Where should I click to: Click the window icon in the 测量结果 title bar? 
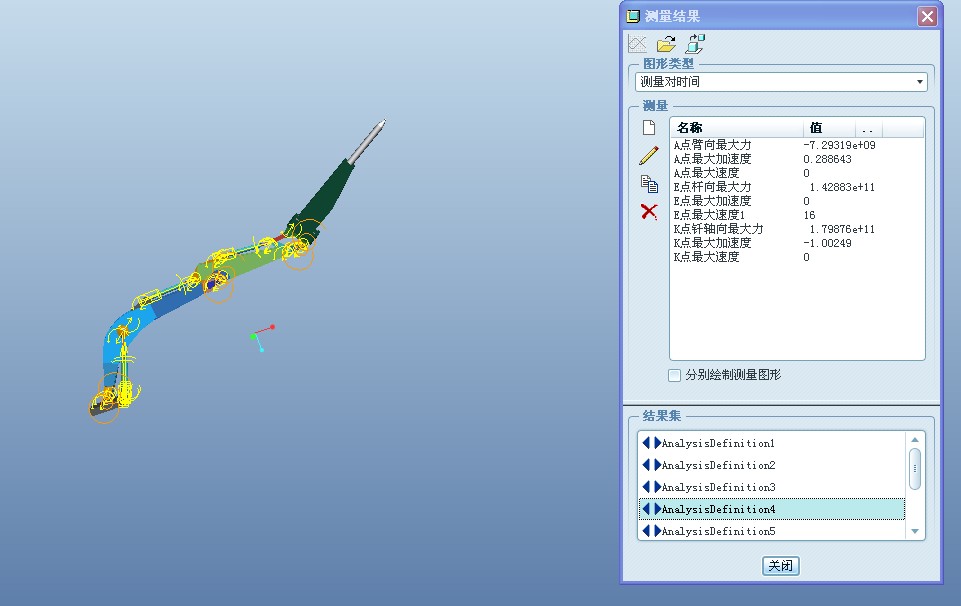633,17
